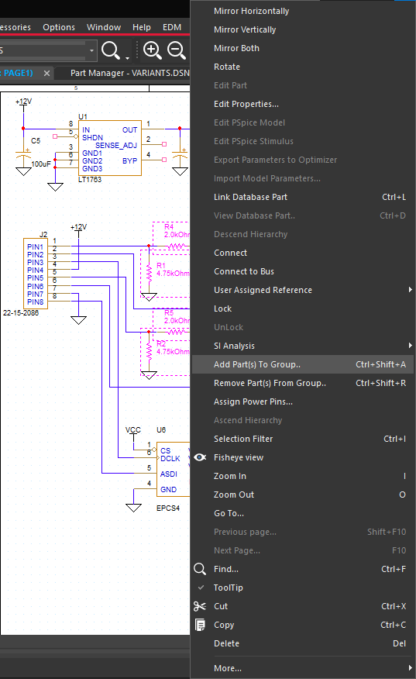Click the Zoom In magnifier toolbar icon

pos(152,50)
